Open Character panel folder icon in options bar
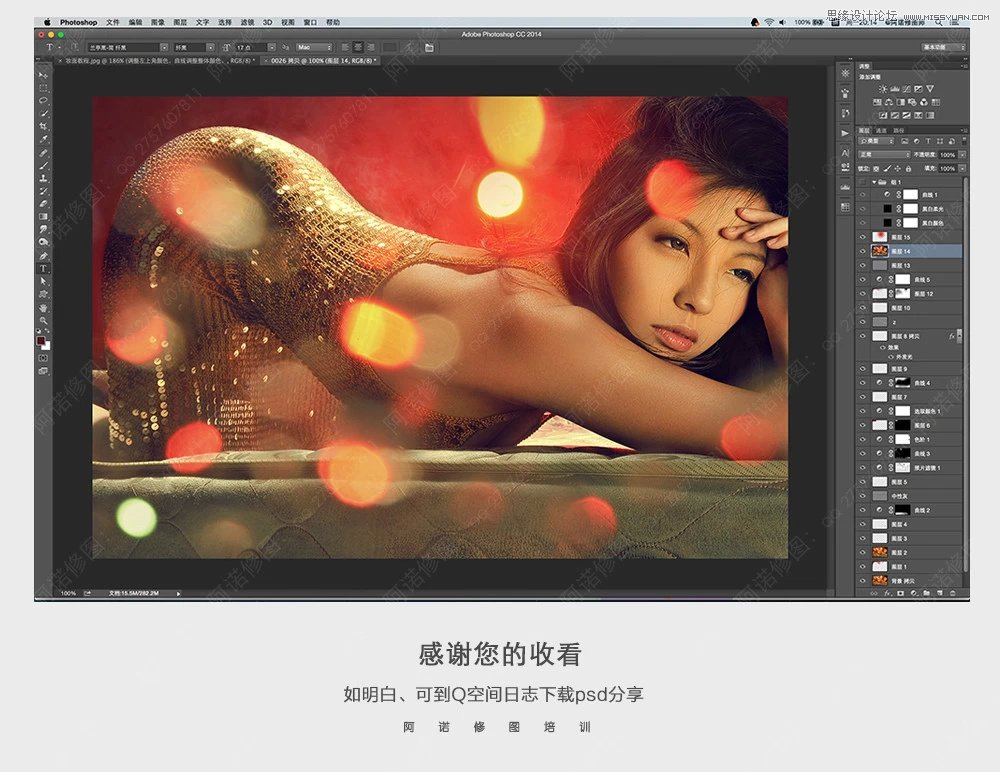 [x=429, y=47]
